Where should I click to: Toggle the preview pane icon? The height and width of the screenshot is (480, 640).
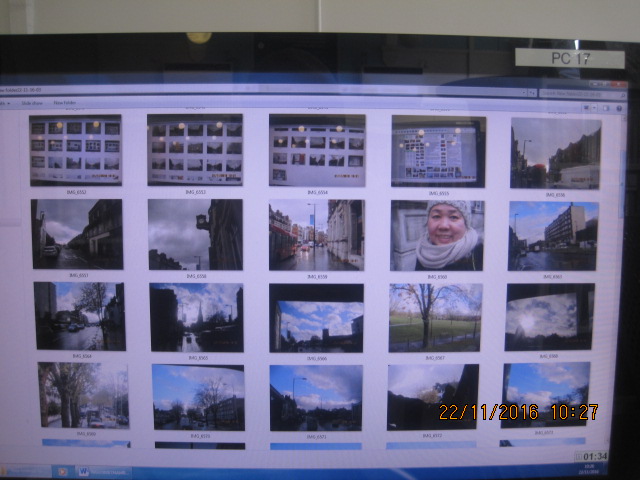(x=606, y=108)
